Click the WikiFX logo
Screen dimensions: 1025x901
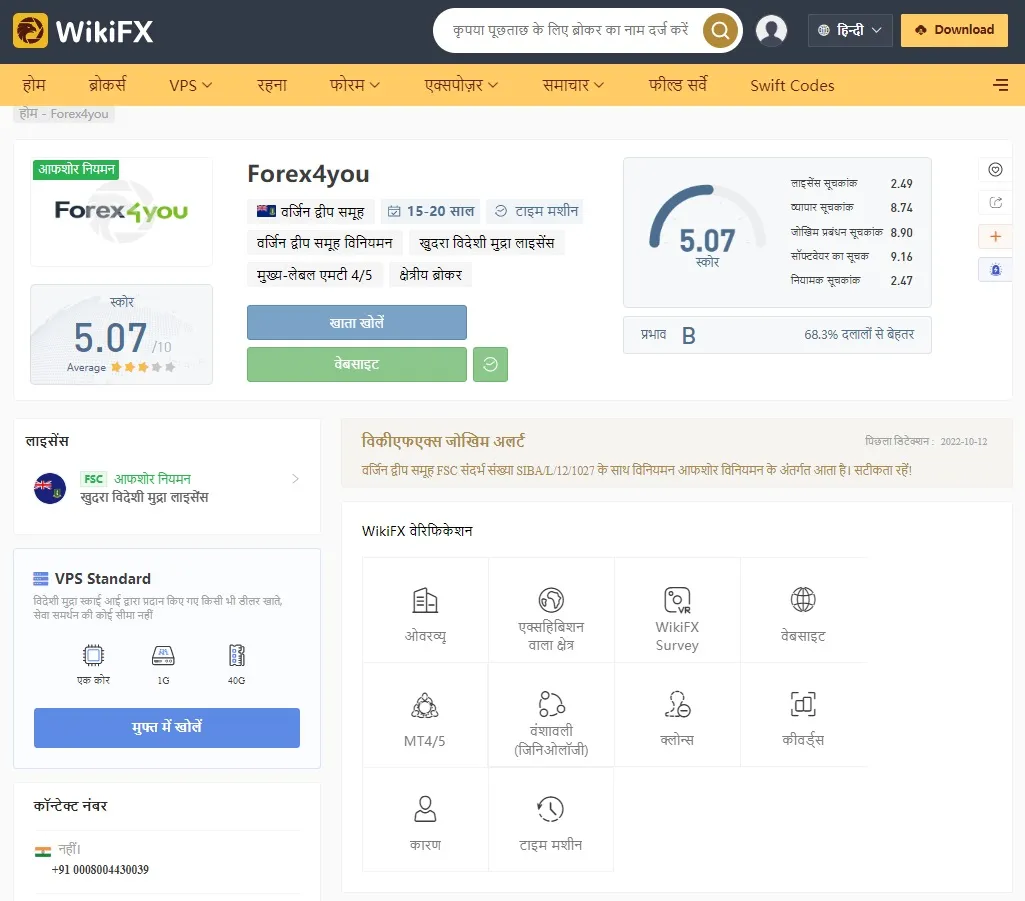point(83,31)
